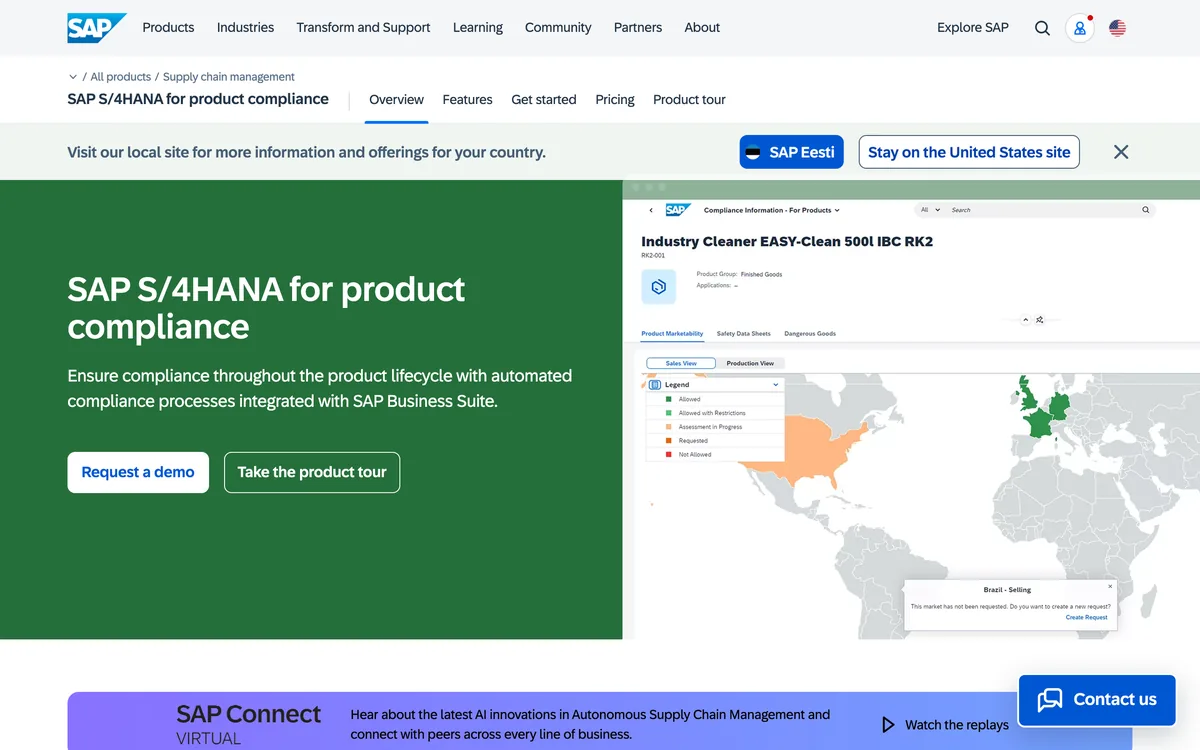This screenshot has height=750, width=1200.
Task: Collapse the Legend panel chevron
Action: click(x=776, y=384)
